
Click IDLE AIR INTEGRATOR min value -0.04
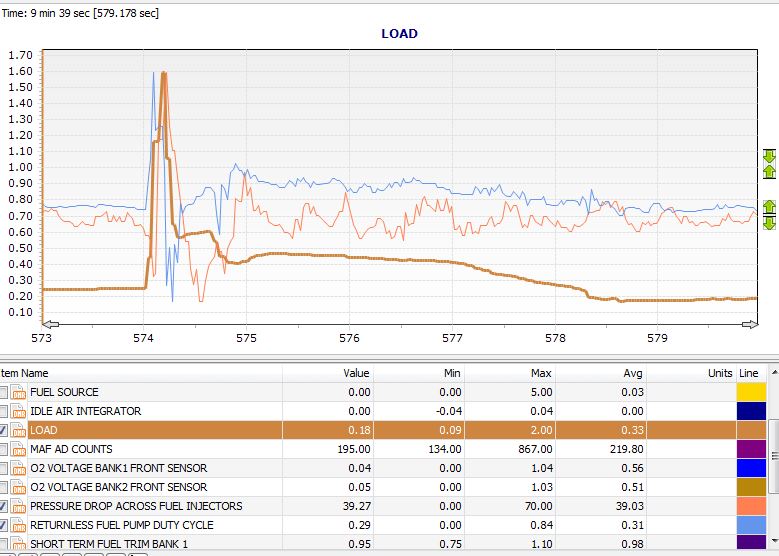[449, 411]
